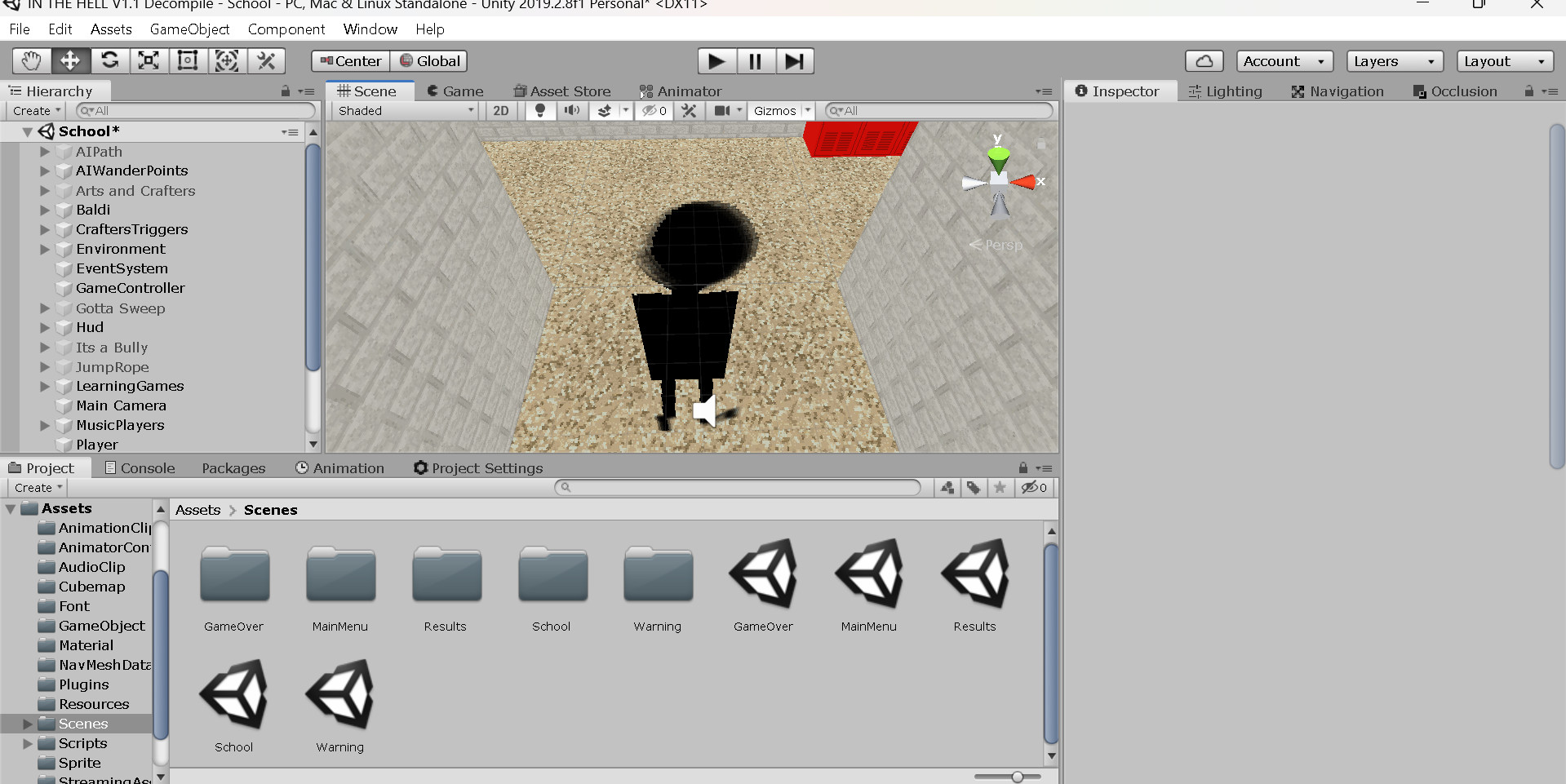
Task: Toggle scene lighting on or off
Action: pyautogui.click(x=539, y=110)
